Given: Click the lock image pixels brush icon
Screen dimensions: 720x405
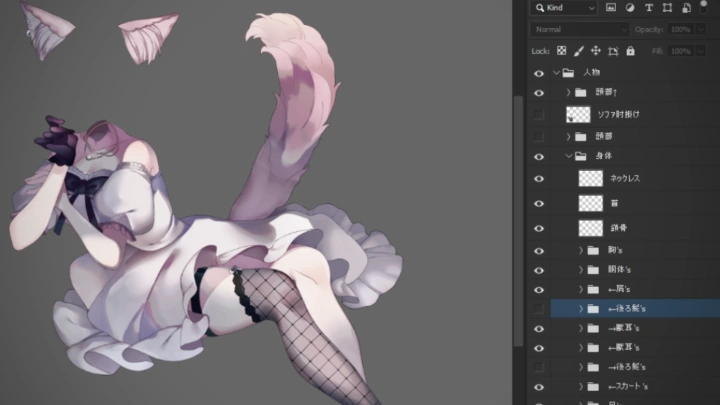Looking at the screenshot, I should [579, 50].
